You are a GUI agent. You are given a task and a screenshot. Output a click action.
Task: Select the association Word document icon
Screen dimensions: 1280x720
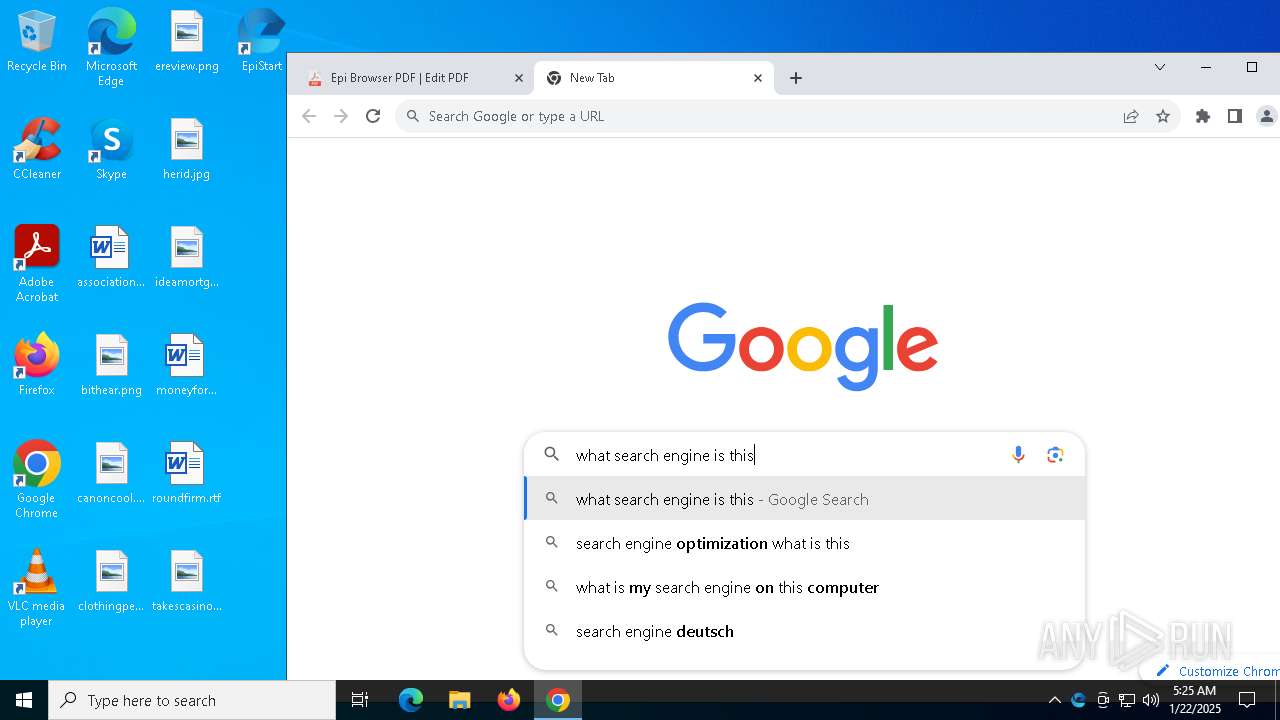coord(111,257)
